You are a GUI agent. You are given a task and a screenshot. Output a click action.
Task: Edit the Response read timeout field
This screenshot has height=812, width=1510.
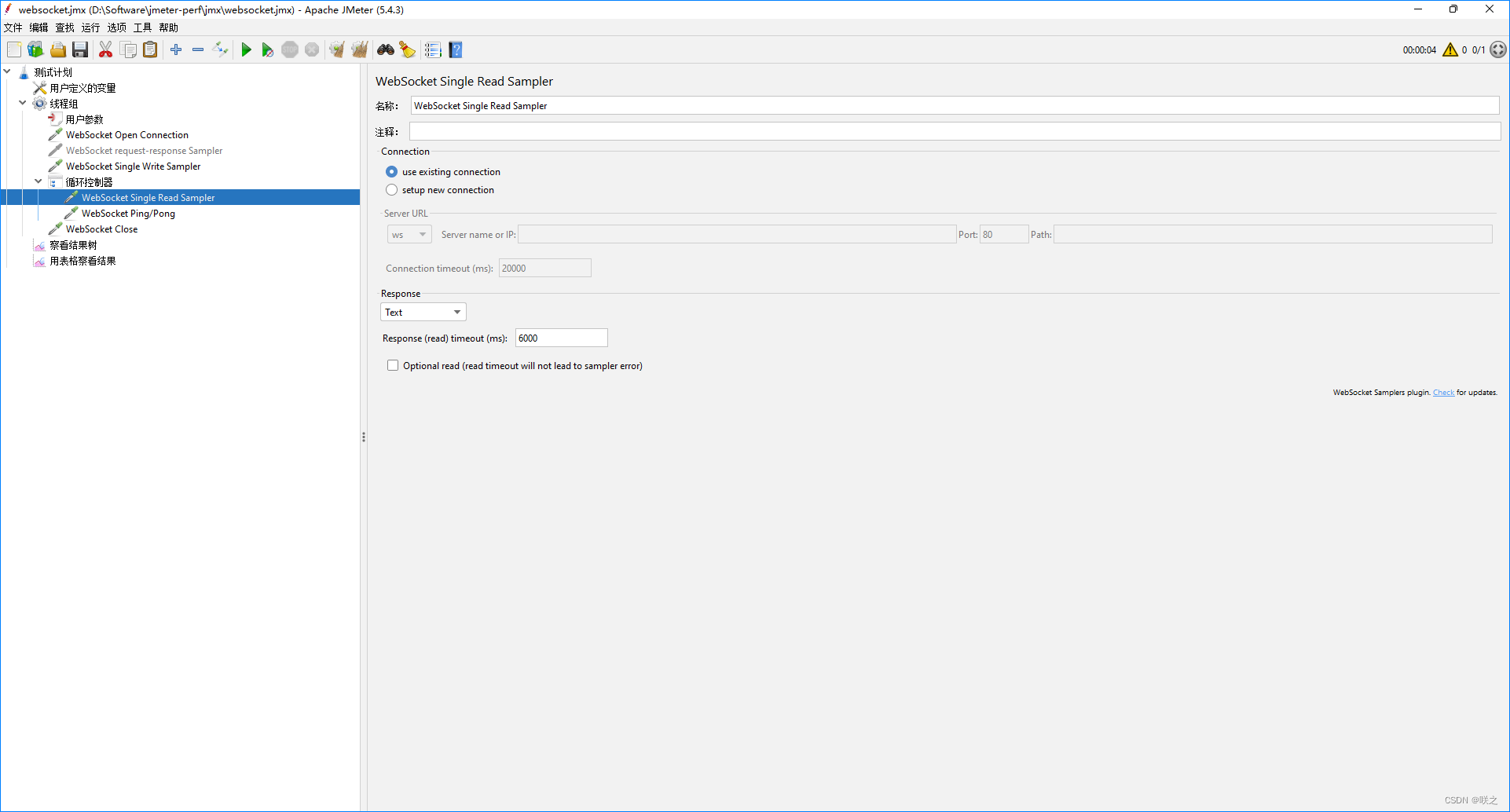coord(560,338)
